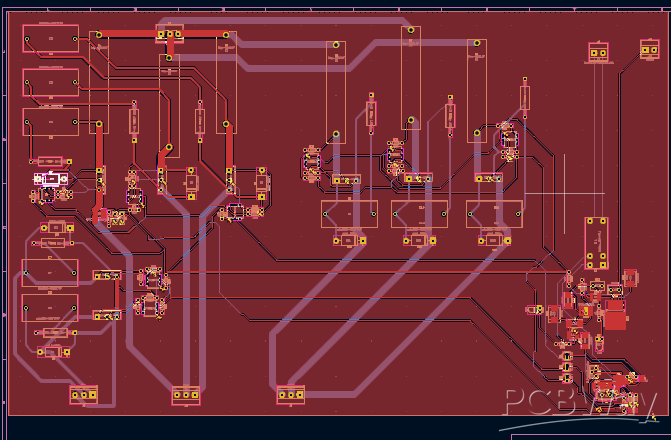Select rightmost of three central rectangular components
The width and height of the screenshot is (671, 440).
(x=493, y=214)
